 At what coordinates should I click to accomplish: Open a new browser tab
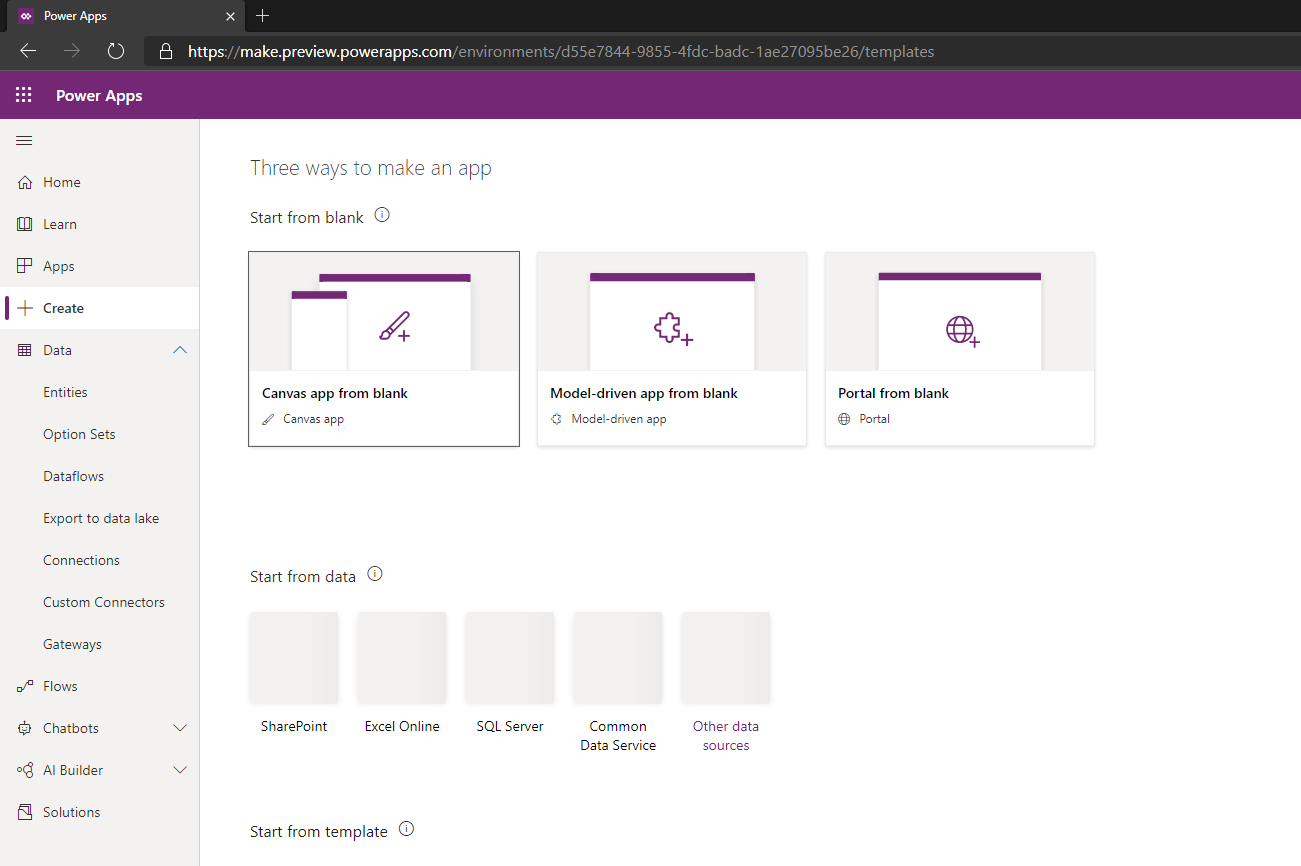tap(263, 16)
